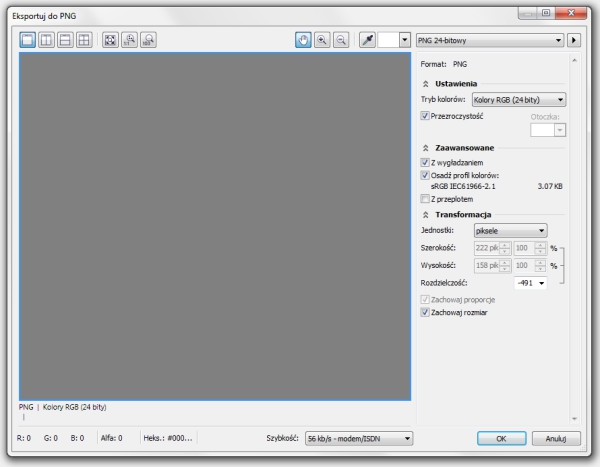Screen dimensions: 600x467
Task: Click the zoom in magnifier
Action: pos(323,40)
